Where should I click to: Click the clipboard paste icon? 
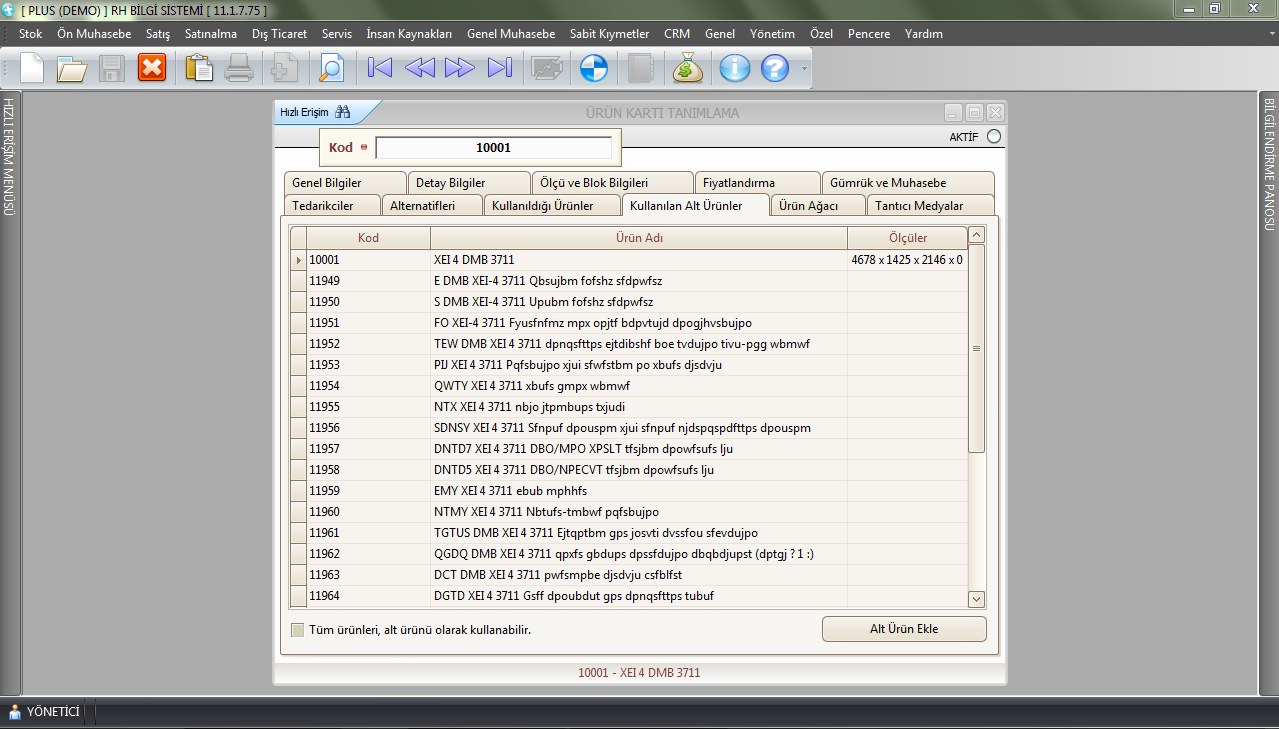(199, 68)
